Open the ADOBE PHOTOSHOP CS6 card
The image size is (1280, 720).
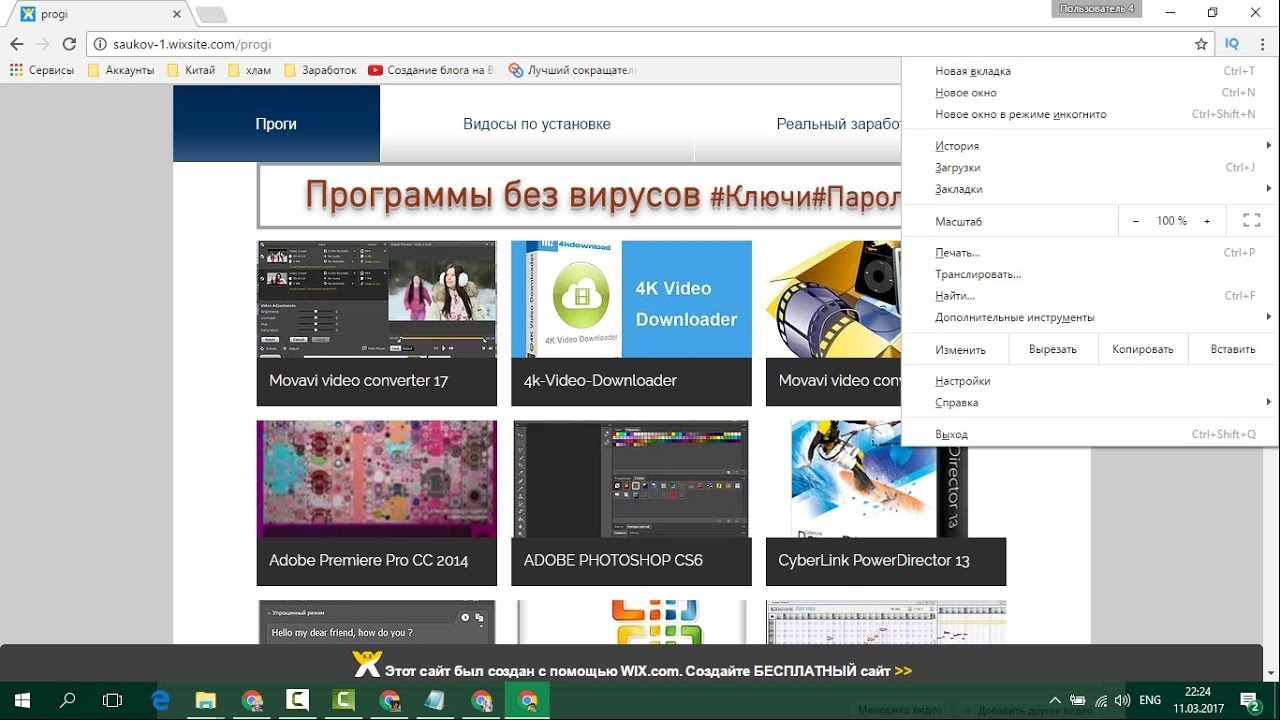click(631, 503)
